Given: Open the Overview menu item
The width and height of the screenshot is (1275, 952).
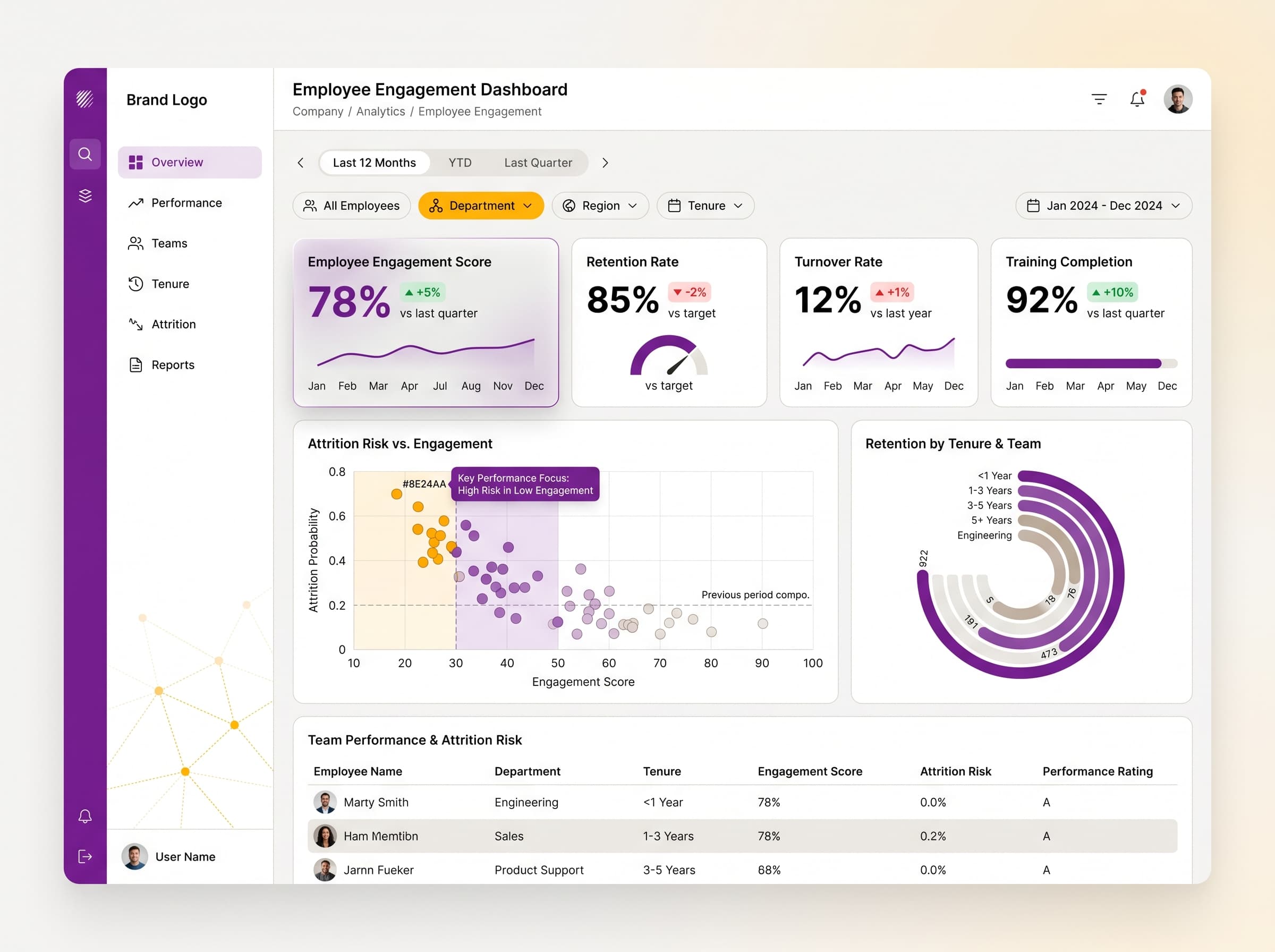Looking at the screenshot, I should coord(190,163).
